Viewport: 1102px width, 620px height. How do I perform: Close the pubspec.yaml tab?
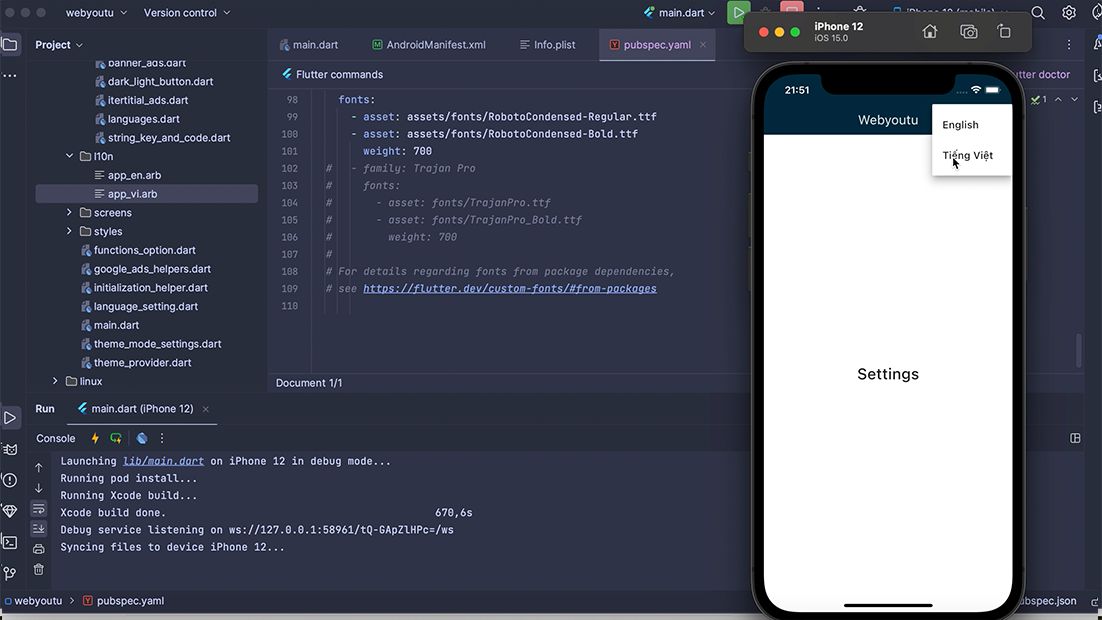[x=703, y=44]
